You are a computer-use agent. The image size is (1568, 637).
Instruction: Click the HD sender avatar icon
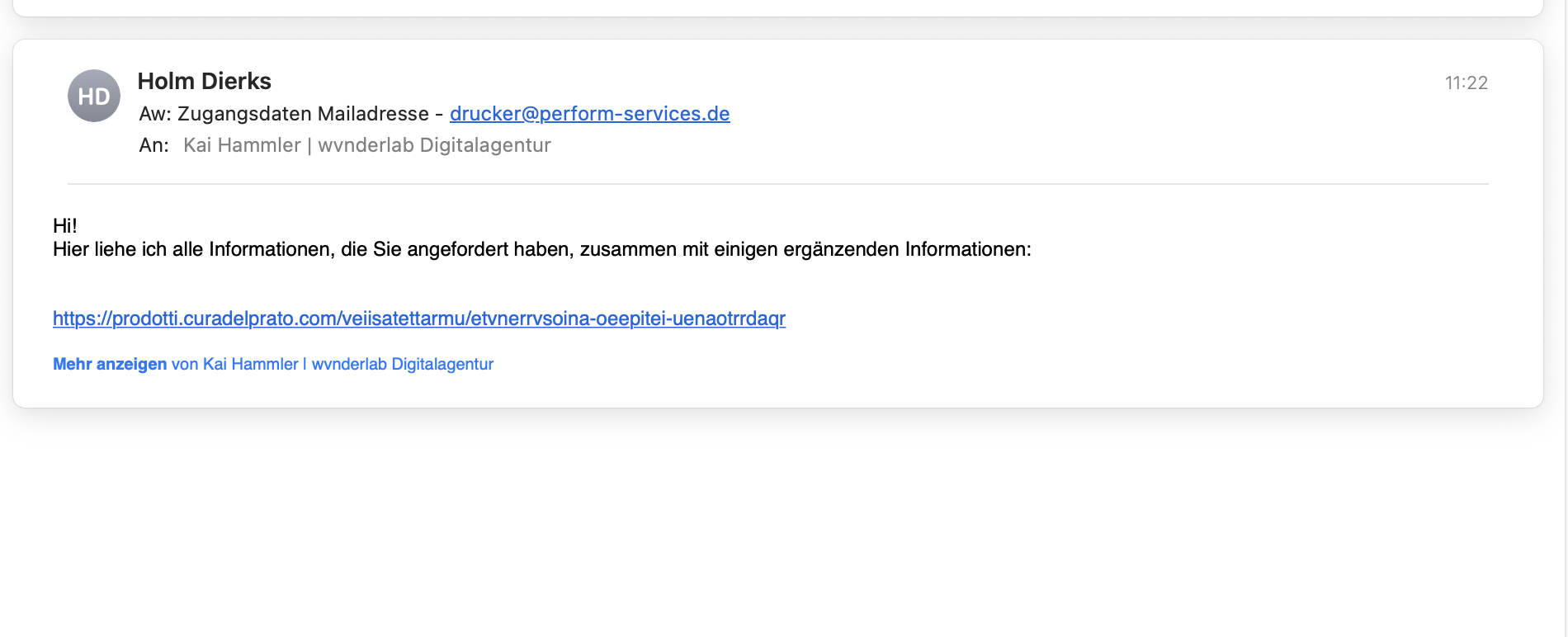click(x=94, y=96)
